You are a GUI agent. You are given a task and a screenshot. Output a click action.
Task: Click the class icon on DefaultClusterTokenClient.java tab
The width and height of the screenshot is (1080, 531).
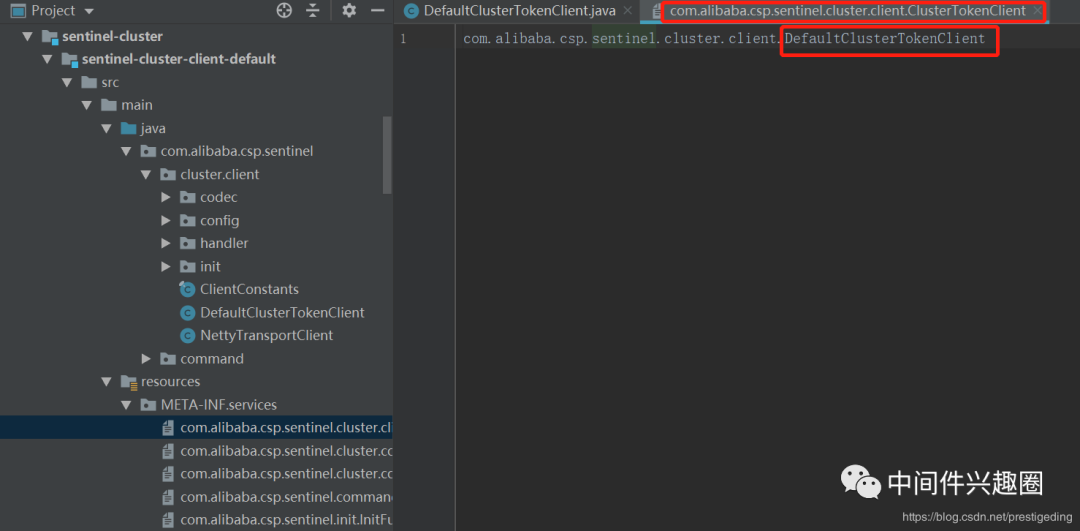pos(411,10)
